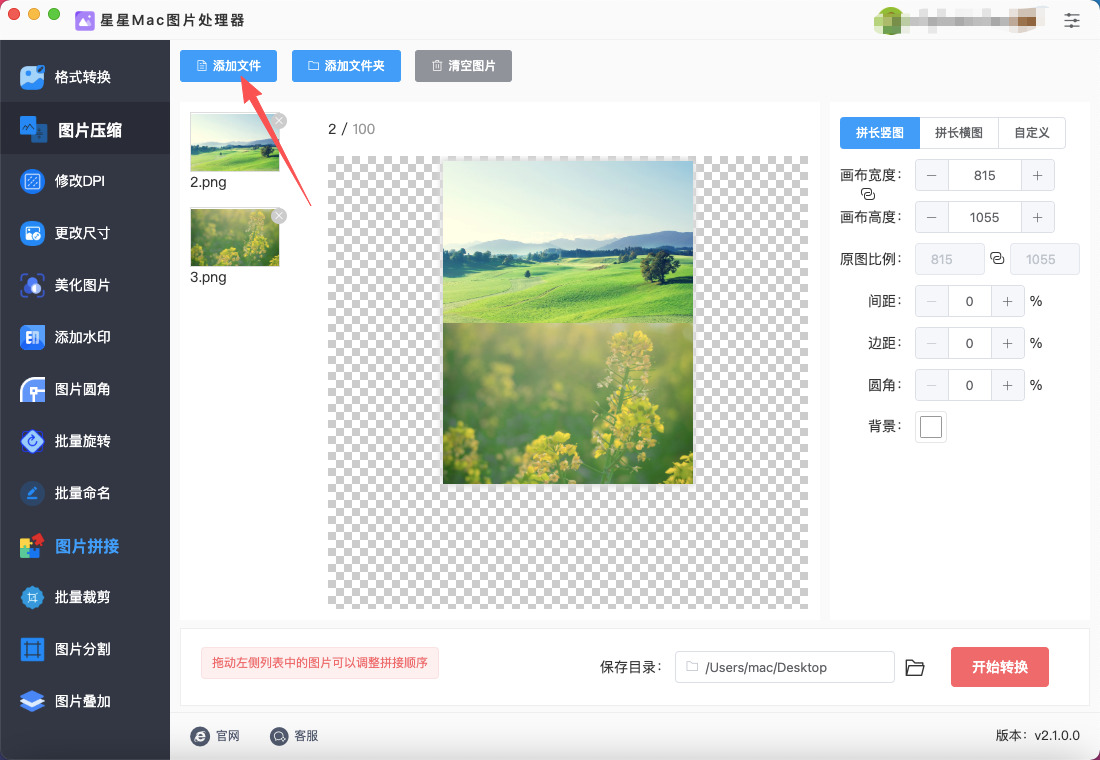
Task: Edit the 间距 spacing value field
Action: (x=970, y=301)
